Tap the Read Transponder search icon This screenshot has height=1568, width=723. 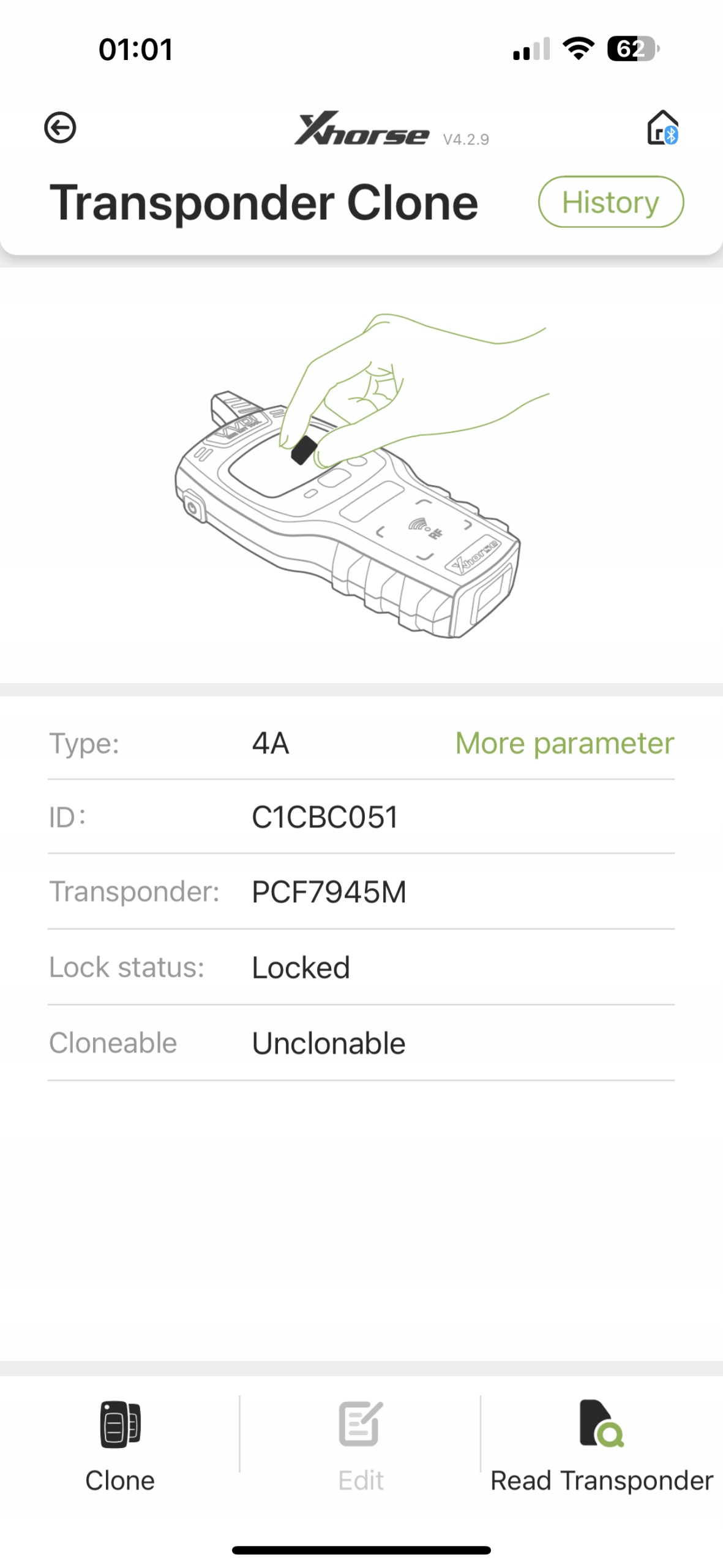(x=601, y=1424)
